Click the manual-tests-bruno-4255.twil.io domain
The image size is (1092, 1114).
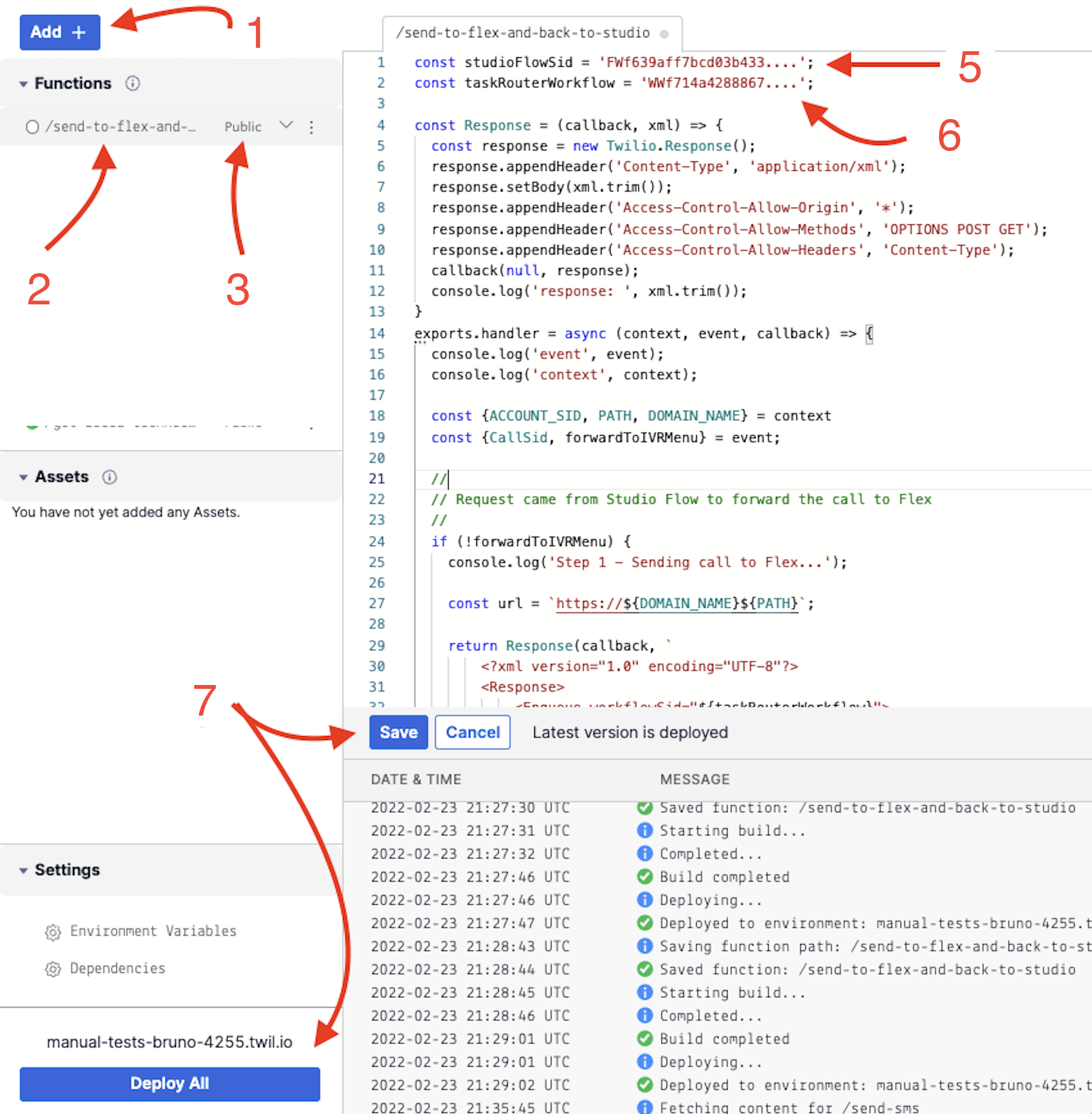point(170,1042)
